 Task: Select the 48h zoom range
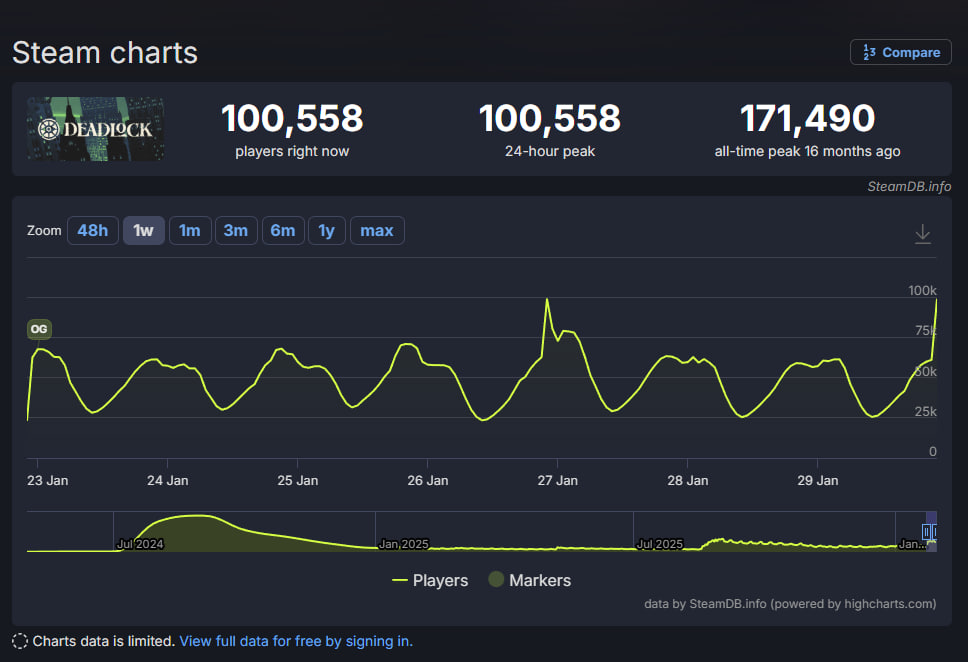(92, 230)
